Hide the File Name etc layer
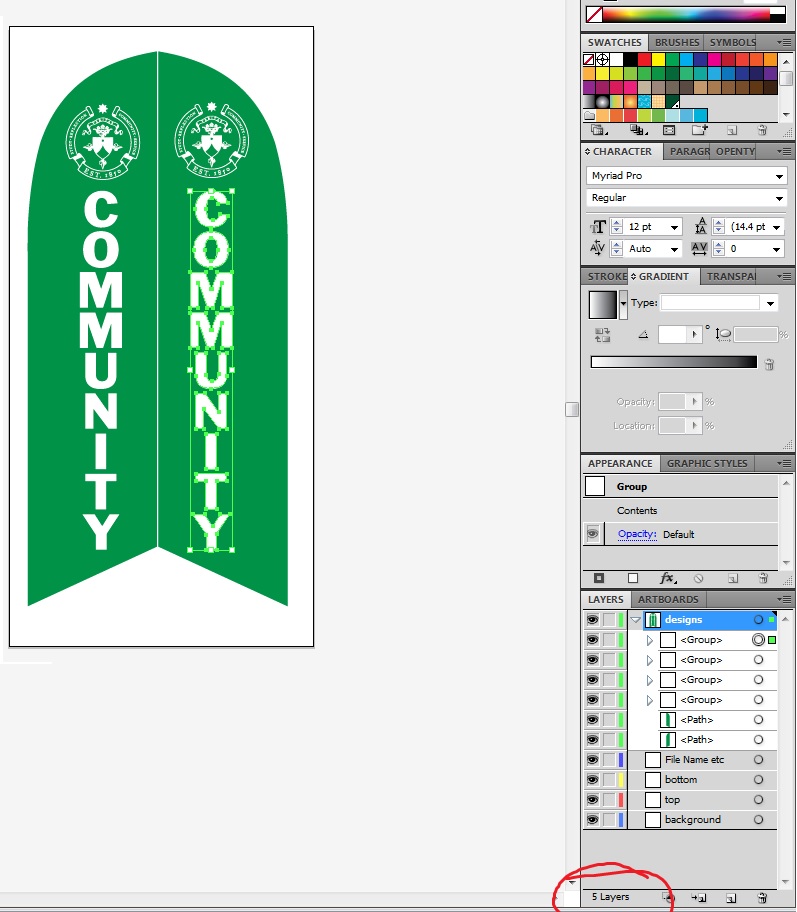 click(x=592, y=760)
